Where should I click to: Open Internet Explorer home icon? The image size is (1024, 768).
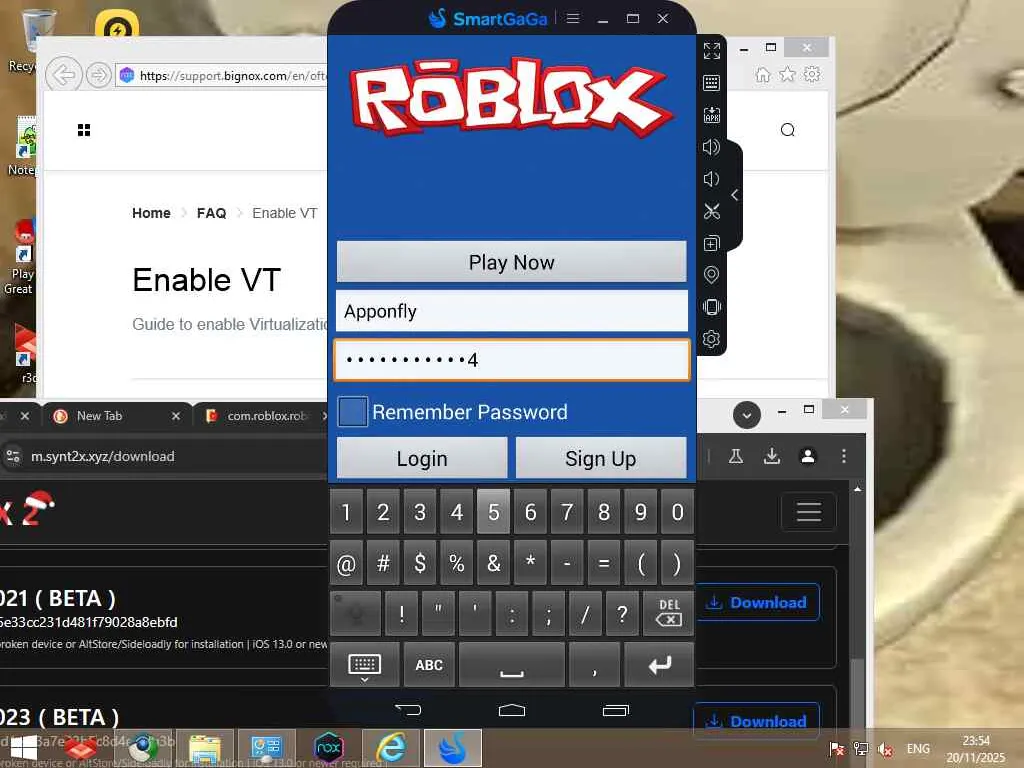(x=763, y=74)
